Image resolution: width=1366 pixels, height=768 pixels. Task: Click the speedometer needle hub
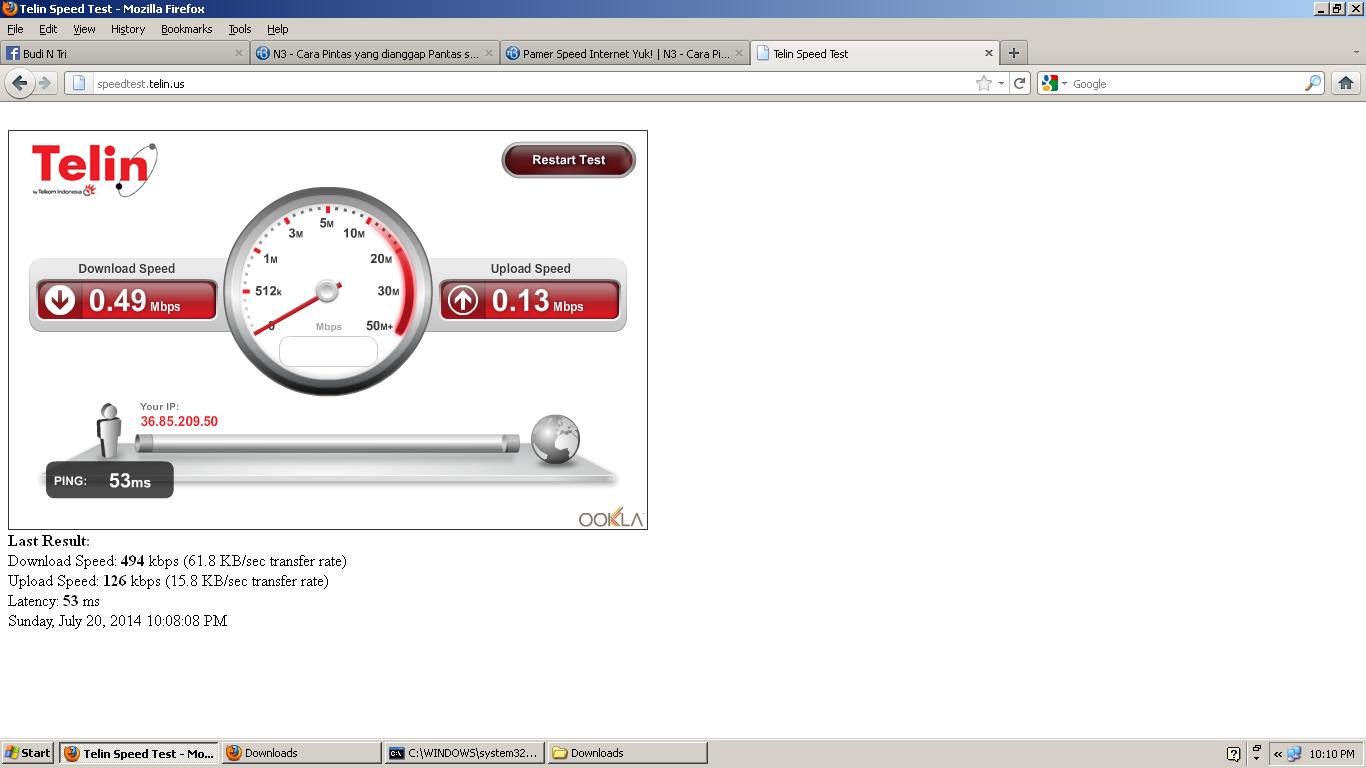click(327, 291)
